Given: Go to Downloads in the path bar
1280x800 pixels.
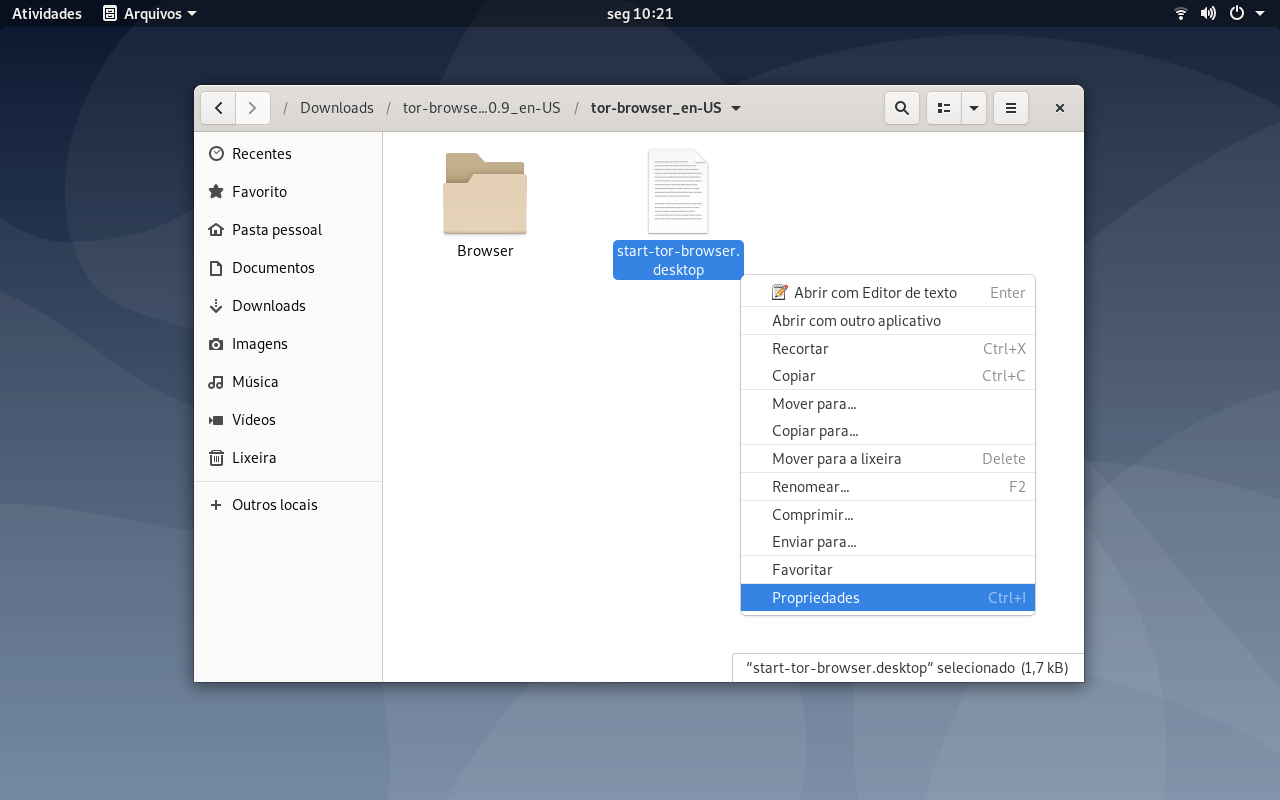Looking at the screenshot, I should point(337,108).
